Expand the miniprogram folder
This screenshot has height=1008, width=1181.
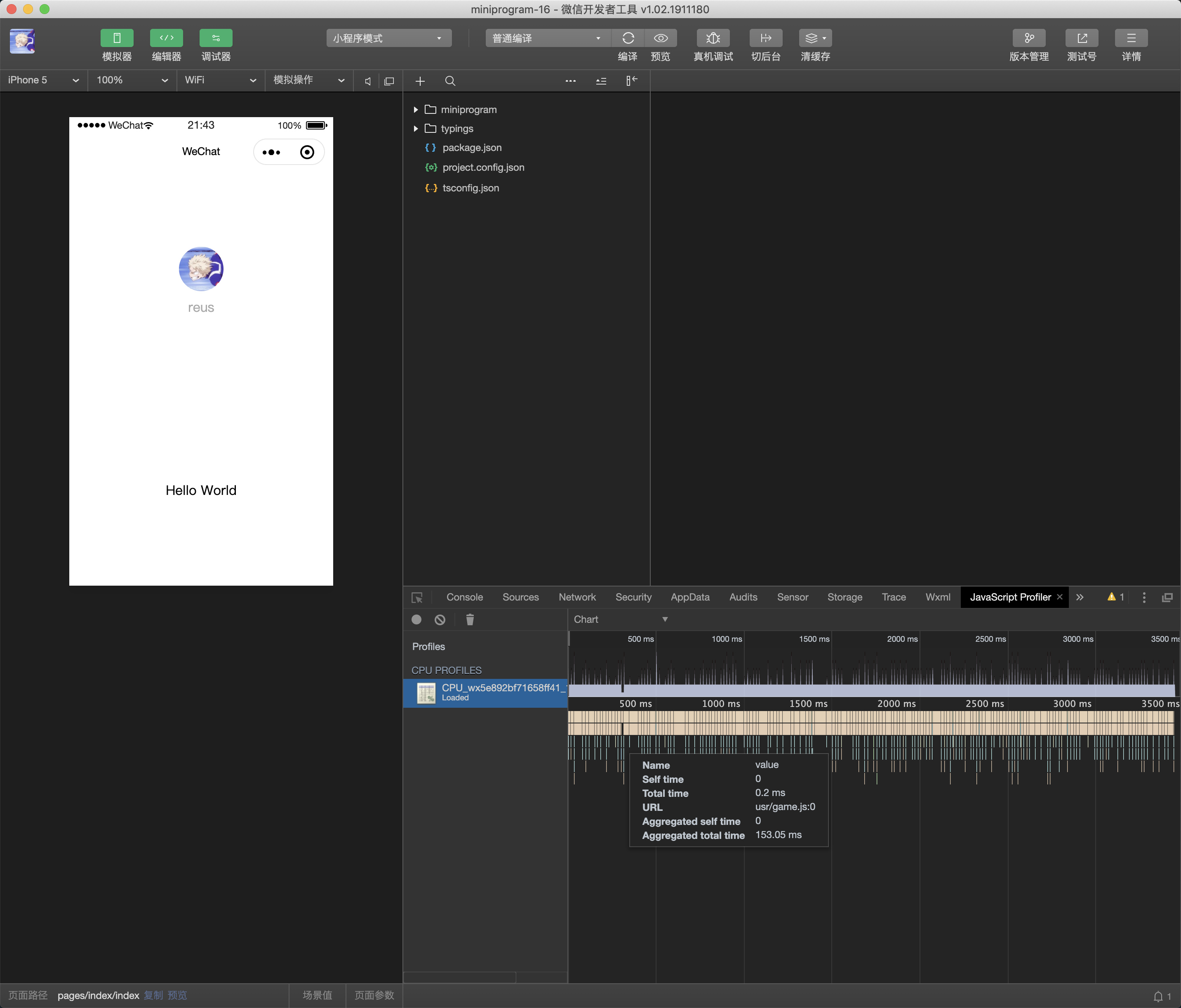(416, 109)
